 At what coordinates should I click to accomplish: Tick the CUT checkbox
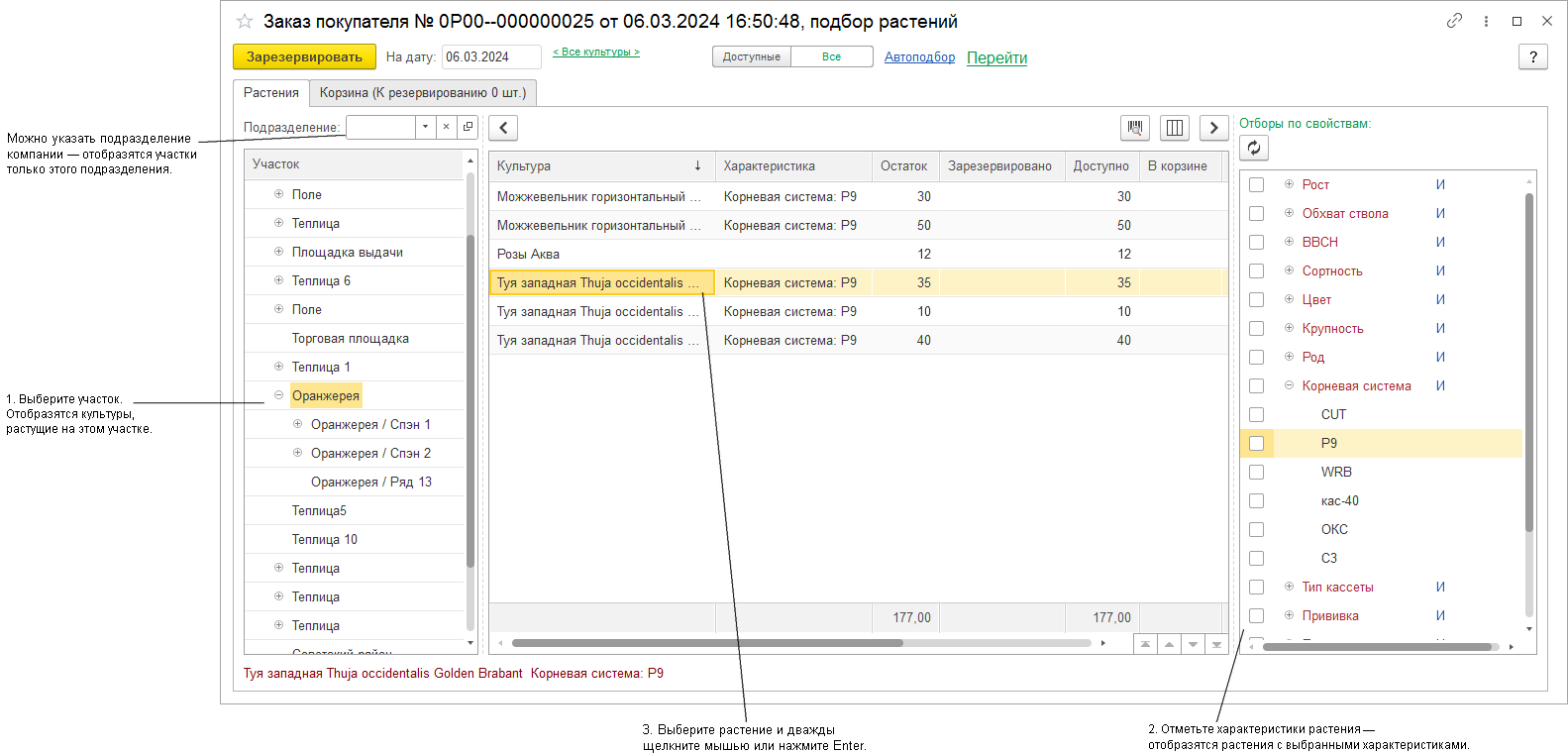pyautogui.click(x=1256, y=414)
